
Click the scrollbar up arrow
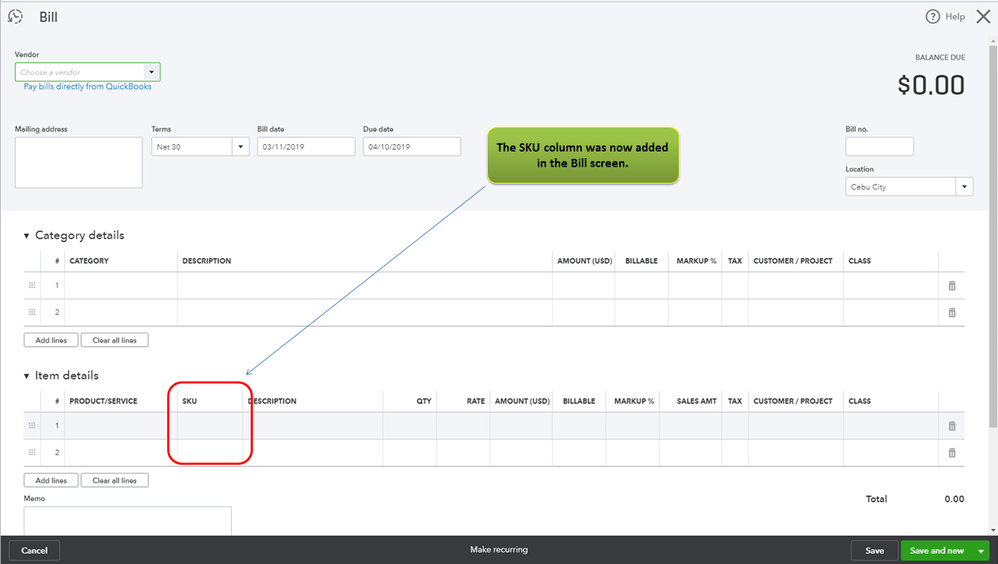tap(993, 41)
